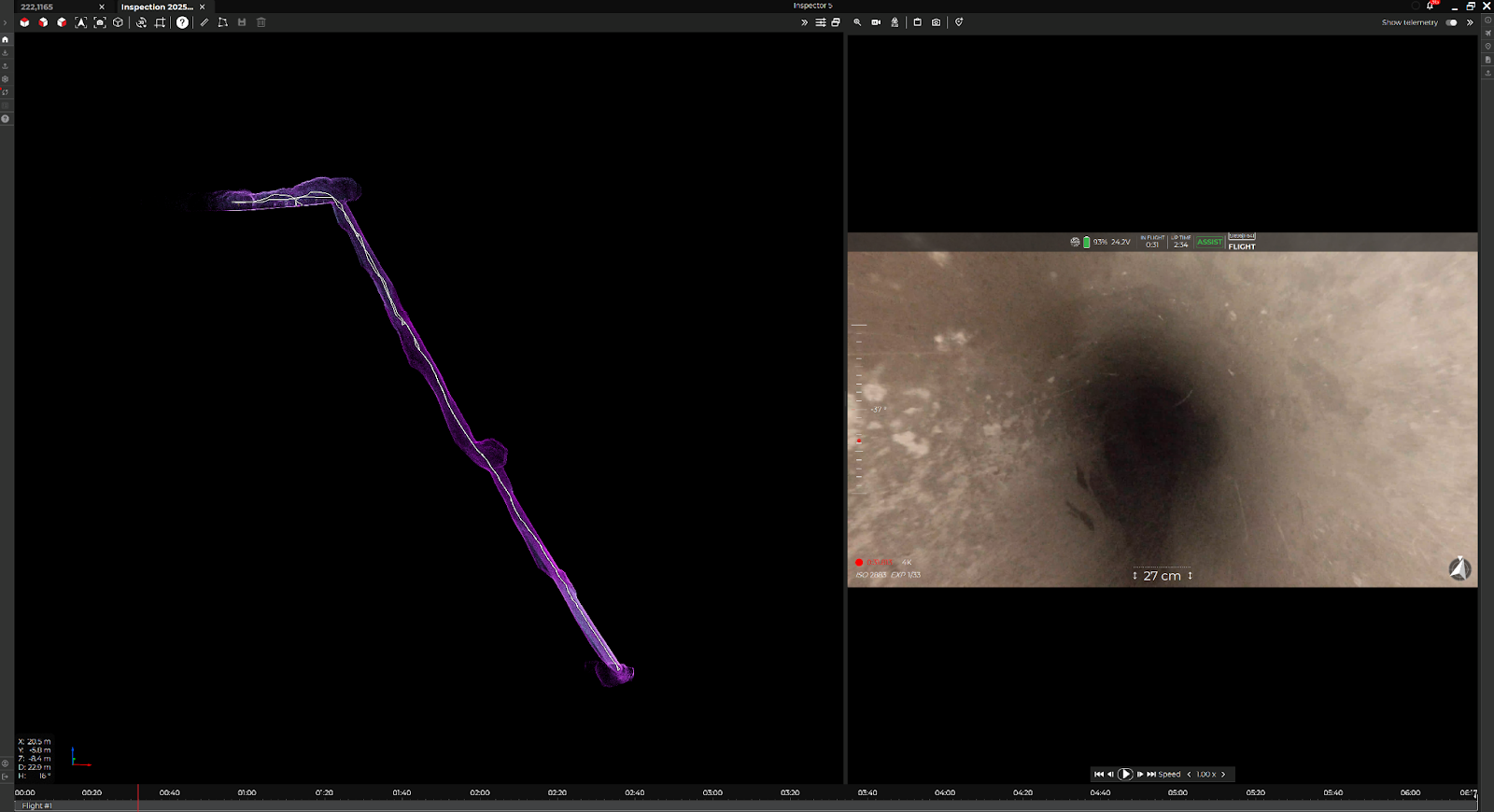The height and width of the screenshot is (812, 1494).
Task: Click the camera snapshot icon in video toolbar
Action: (x=936, y=22)
